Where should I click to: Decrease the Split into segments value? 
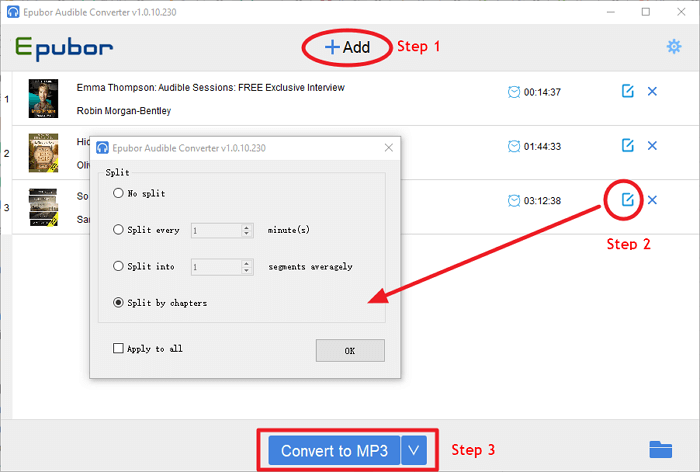(247, 271)
